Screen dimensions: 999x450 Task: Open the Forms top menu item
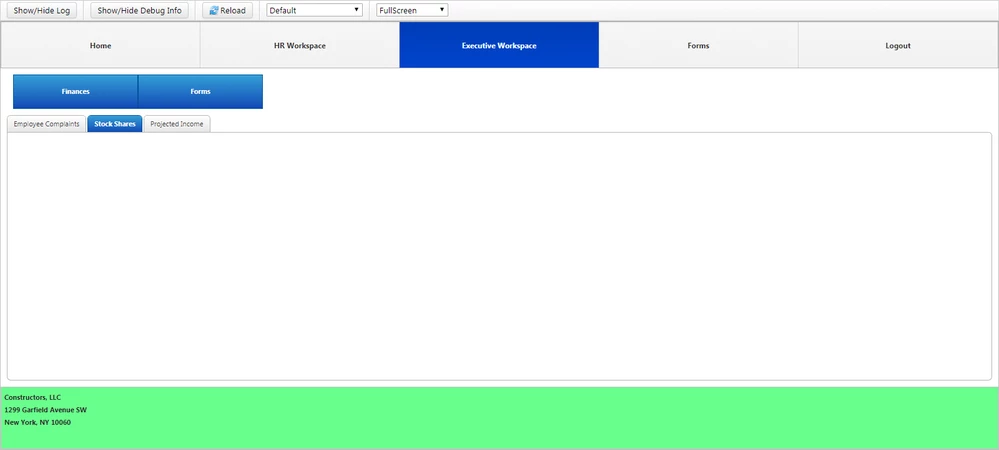pyautogui.click(x=698, y=45)
